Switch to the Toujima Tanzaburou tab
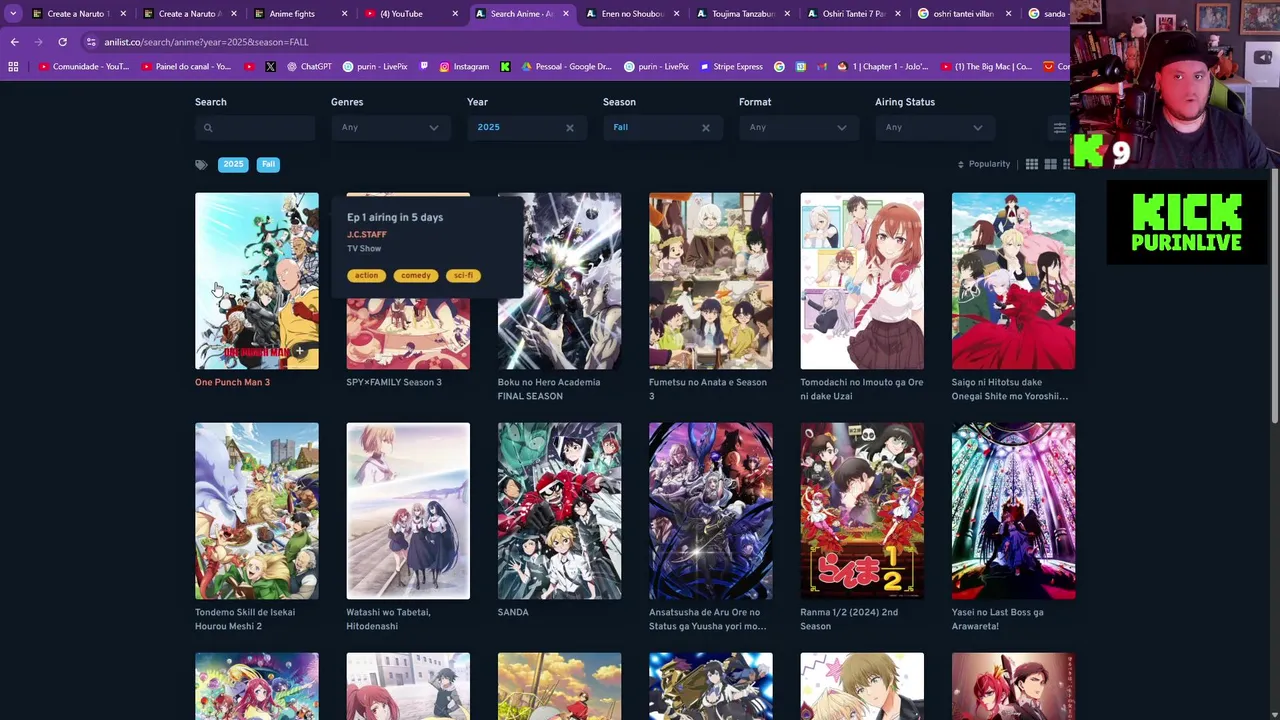The width and height of the screenshot is (1280, 720). pos(742,14)
